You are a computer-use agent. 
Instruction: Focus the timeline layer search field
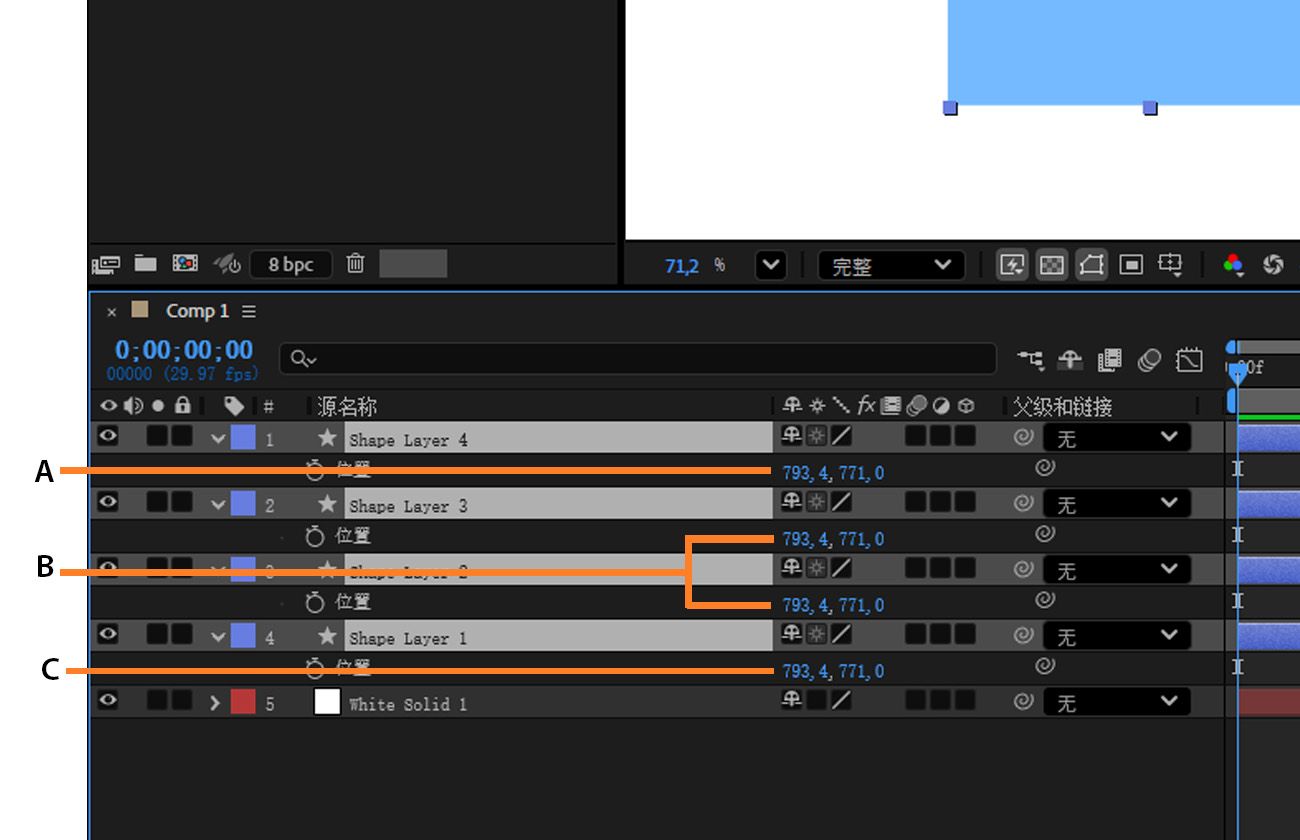pyautogui.click(x=638, y=359)
